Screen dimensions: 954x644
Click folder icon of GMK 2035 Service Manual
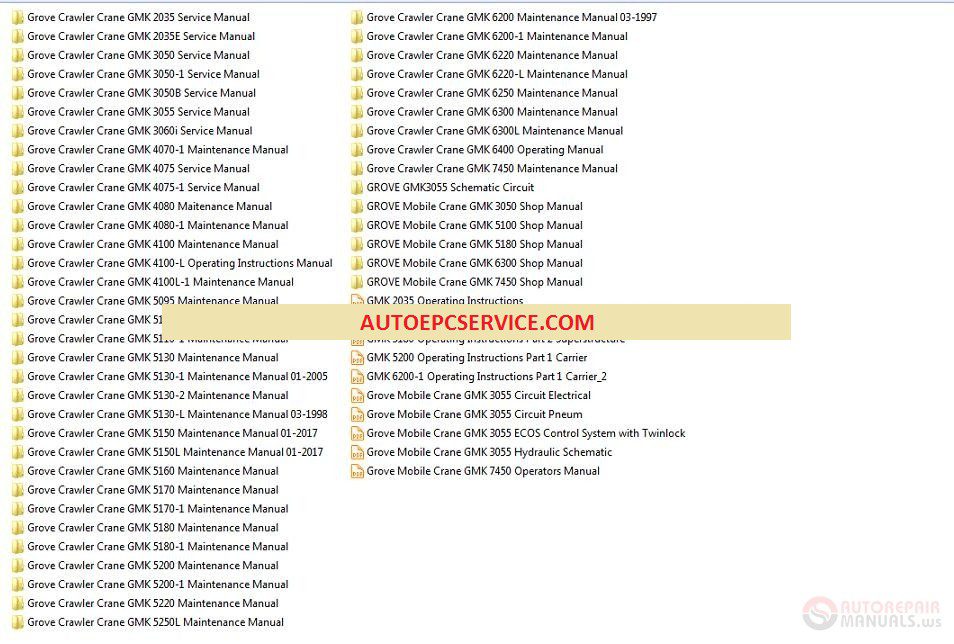(18, 18)
